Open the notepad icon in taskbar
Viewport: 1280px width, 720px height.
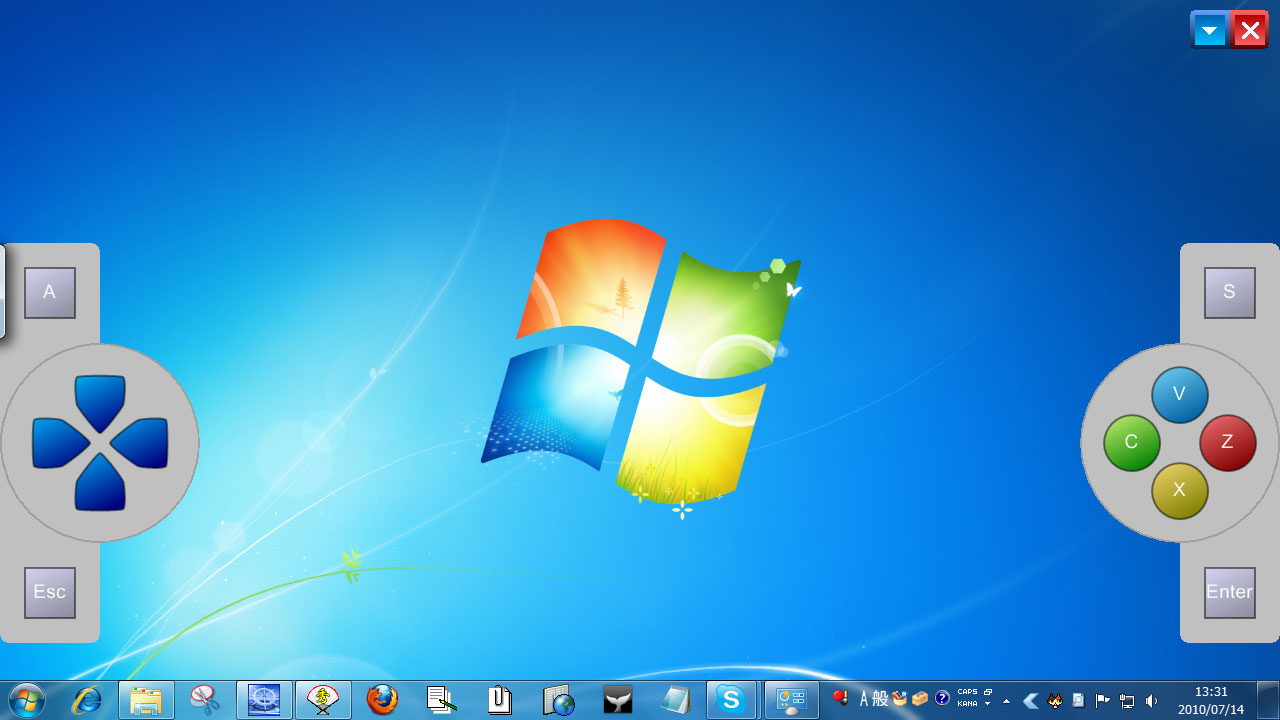point(676,700)
